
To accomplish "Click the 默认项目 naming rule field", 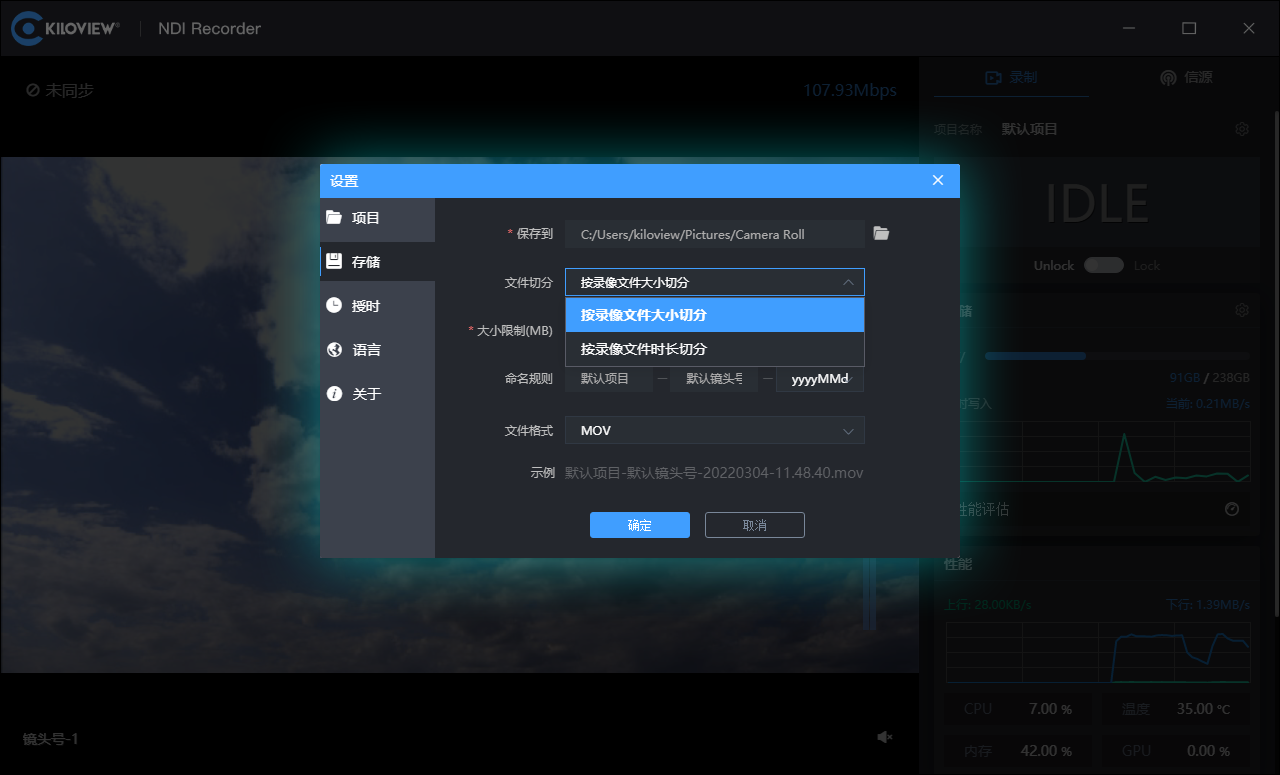I will [x=609, y=379].
